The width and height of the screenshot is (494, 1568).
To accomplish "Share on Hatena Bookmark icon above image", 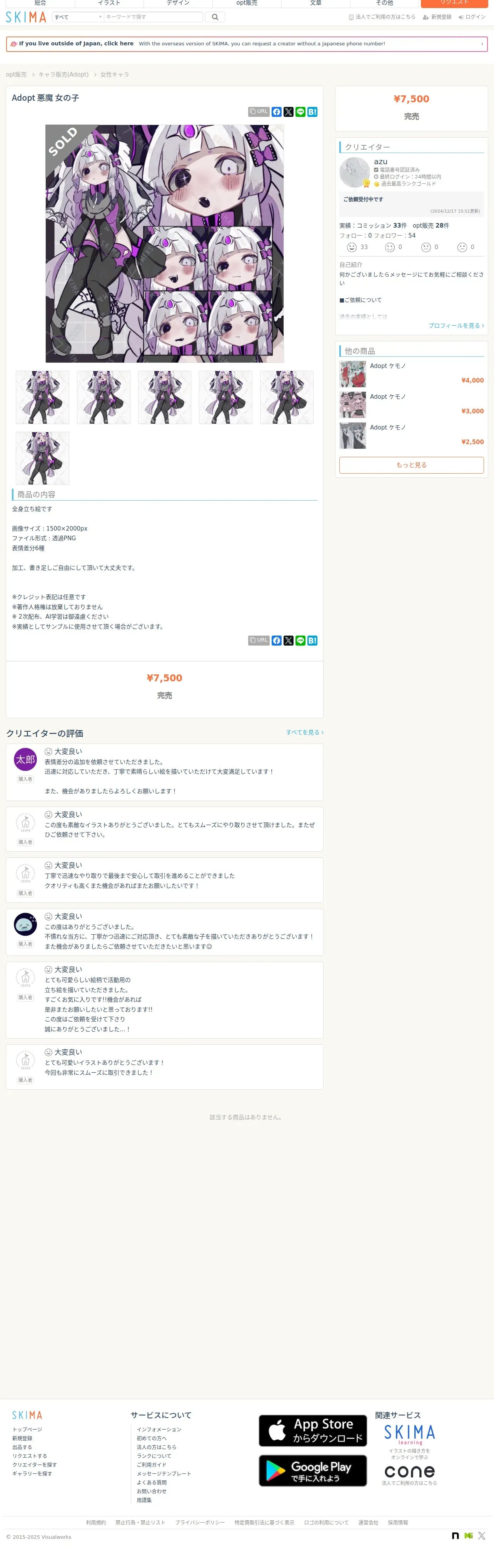I will coord(312,112).
